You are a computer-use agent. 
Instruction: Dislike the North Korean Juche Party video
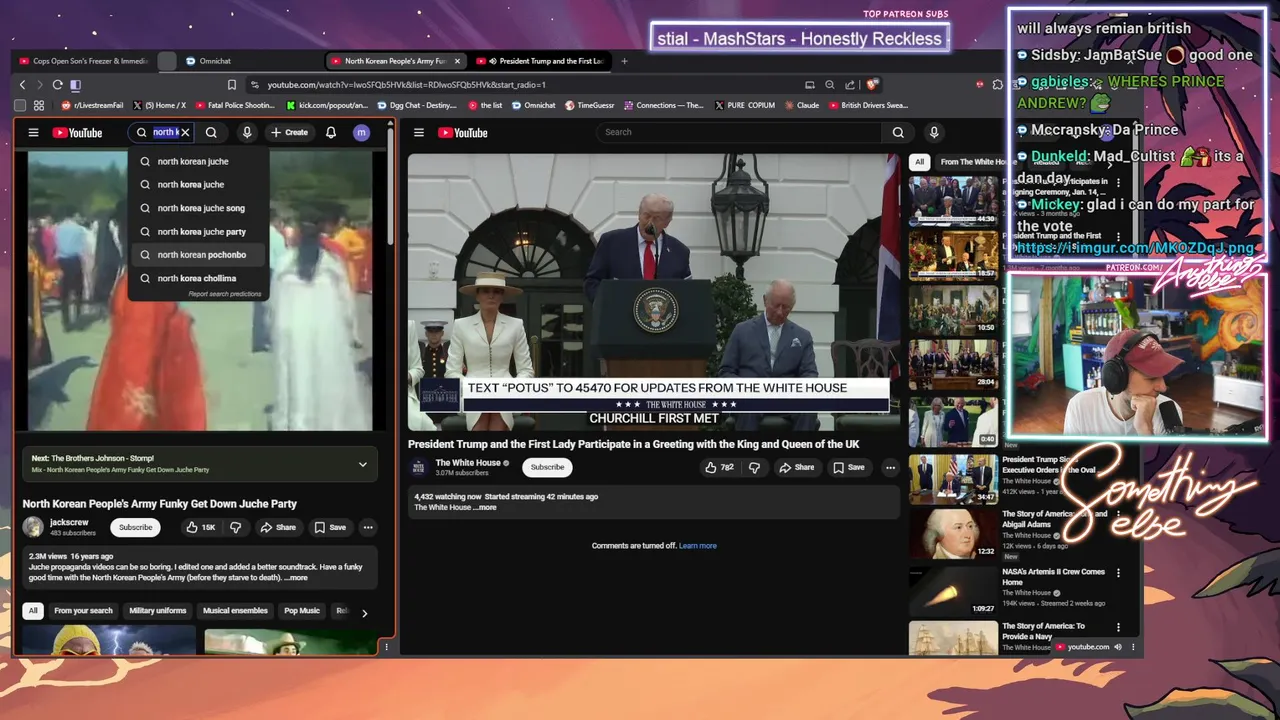[x=236, y=527]
